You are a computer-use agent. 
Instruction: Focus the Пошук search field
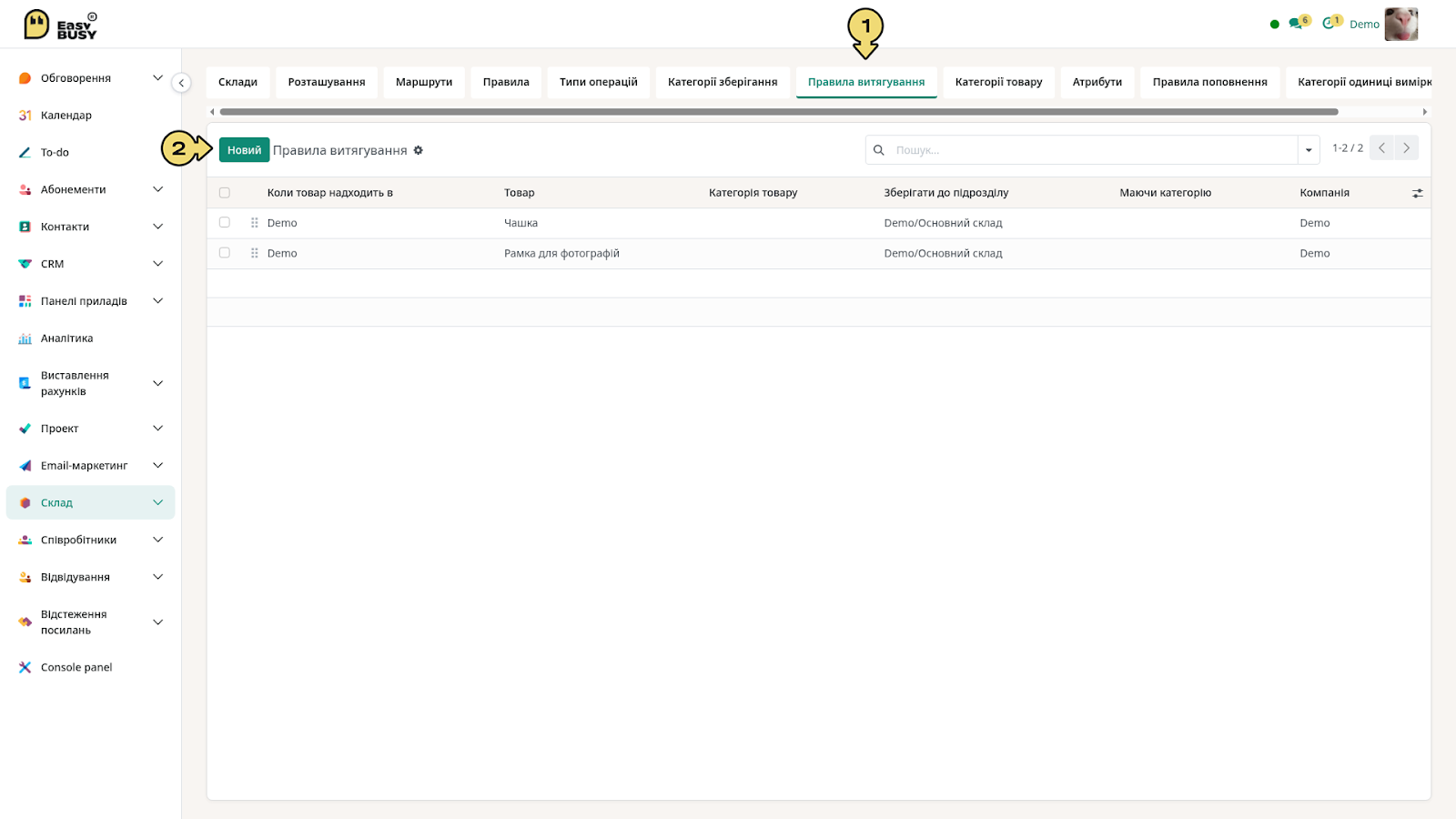point(1092,150)
